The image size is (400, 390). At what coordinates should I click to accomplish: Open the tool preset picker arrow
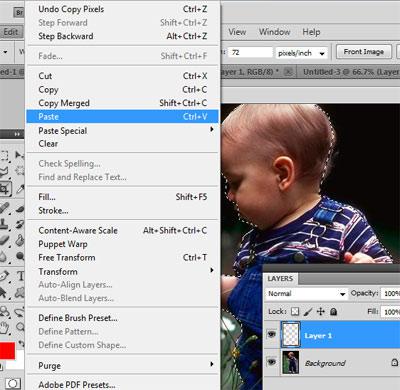[5, 52]
